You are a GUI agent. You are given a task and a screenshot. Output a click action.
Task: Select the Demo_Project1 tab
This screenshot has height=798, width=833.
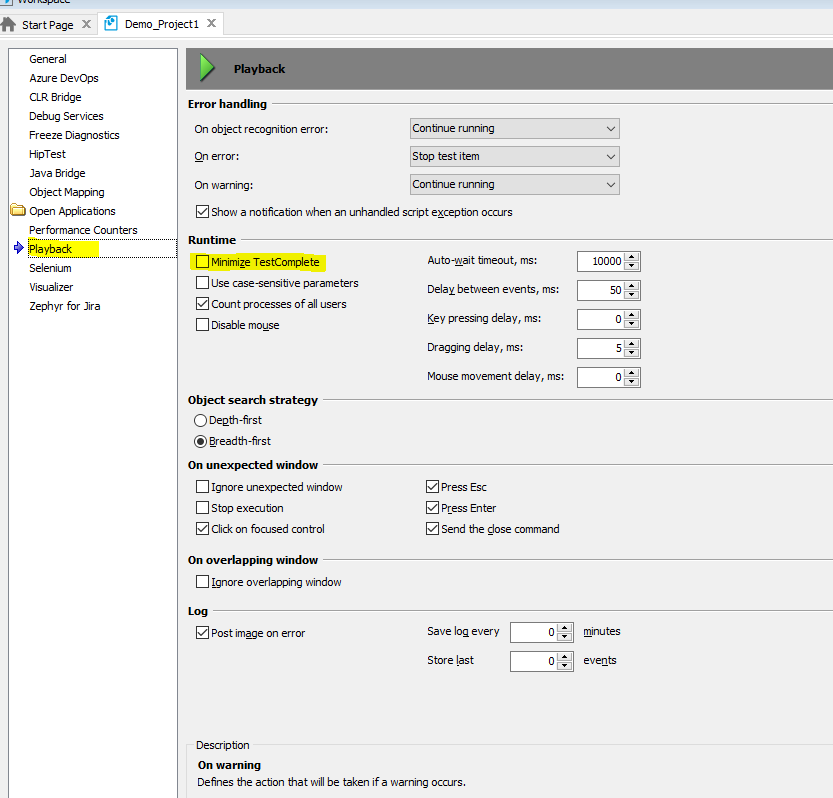coord(160,23)
